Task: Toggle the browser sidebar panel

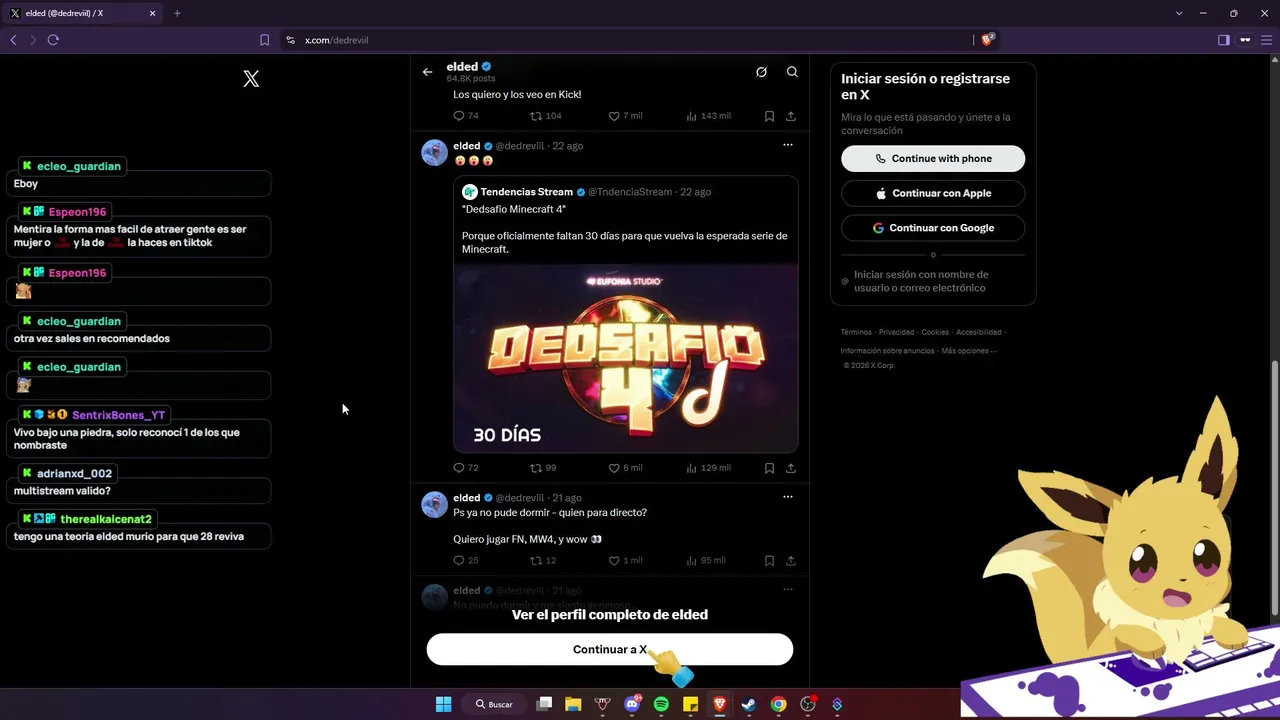Action: (x=1223, y=40)
